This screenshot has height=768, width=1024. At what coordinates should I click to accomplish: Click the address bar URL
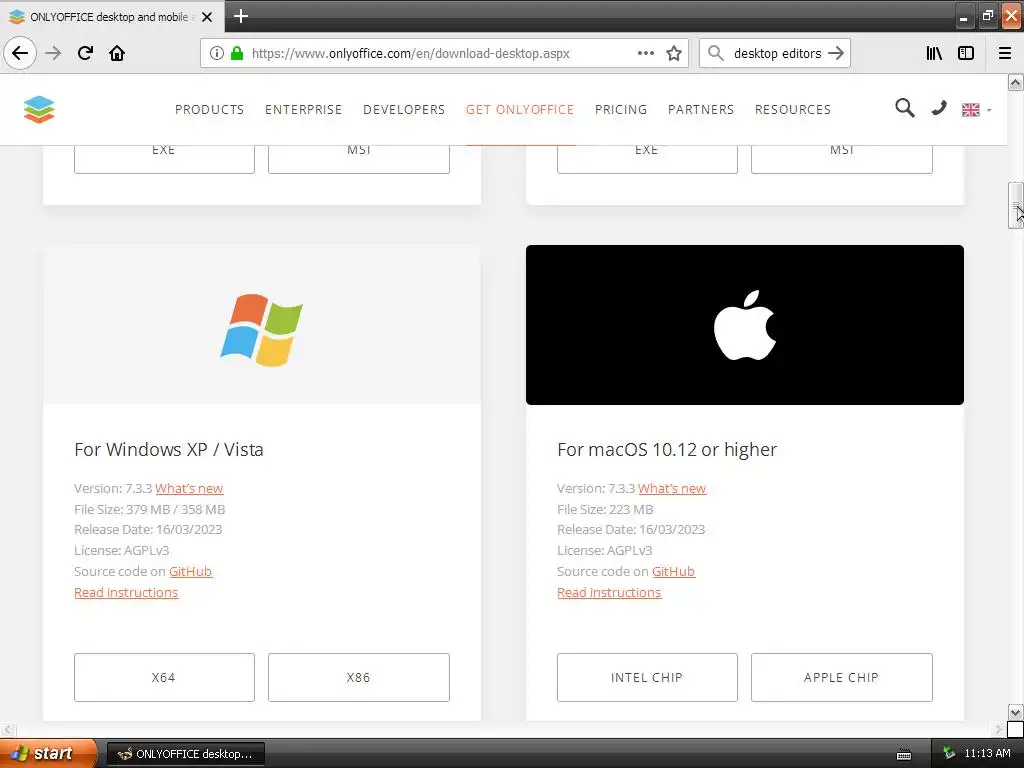[411, 54]
